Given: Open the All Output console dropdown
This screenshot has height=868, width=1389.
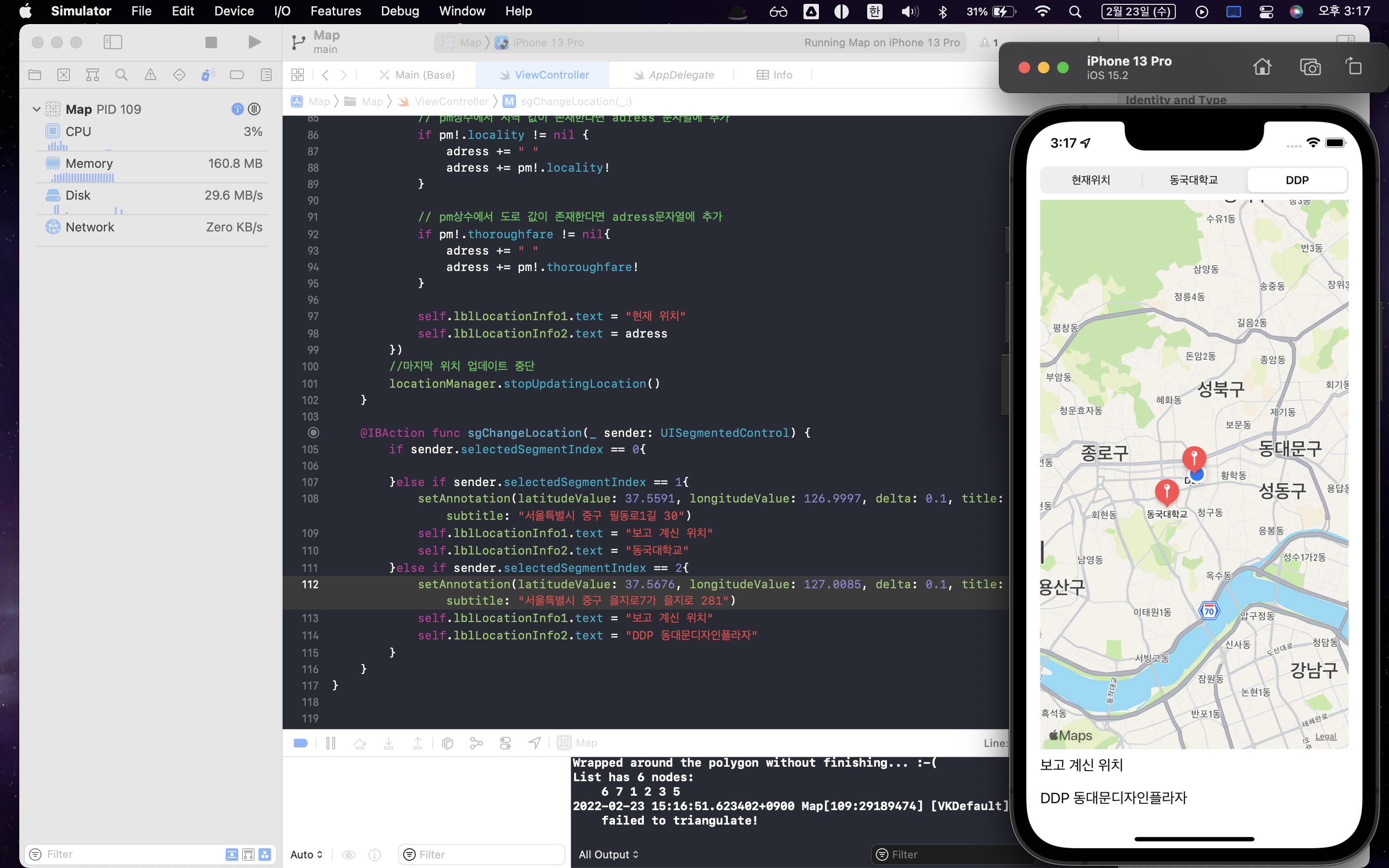Looking at the screenshot, I should pyautogui.click(x=608, y=854).
